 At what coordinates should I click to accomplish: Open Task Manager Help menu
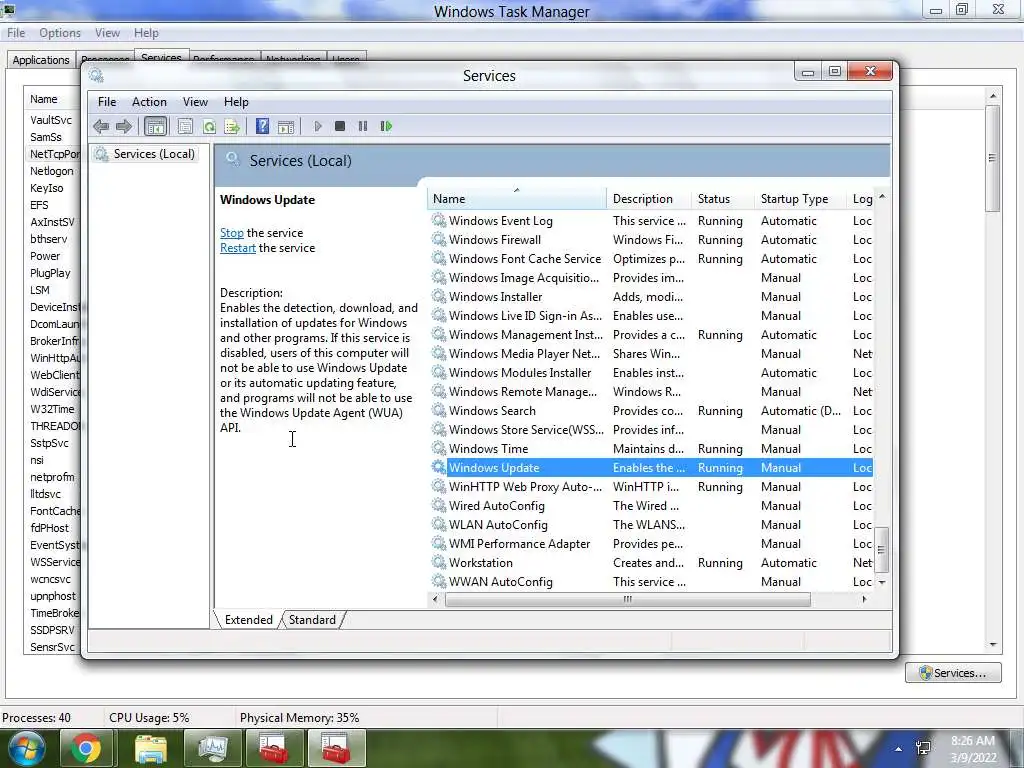coord(146,33)
